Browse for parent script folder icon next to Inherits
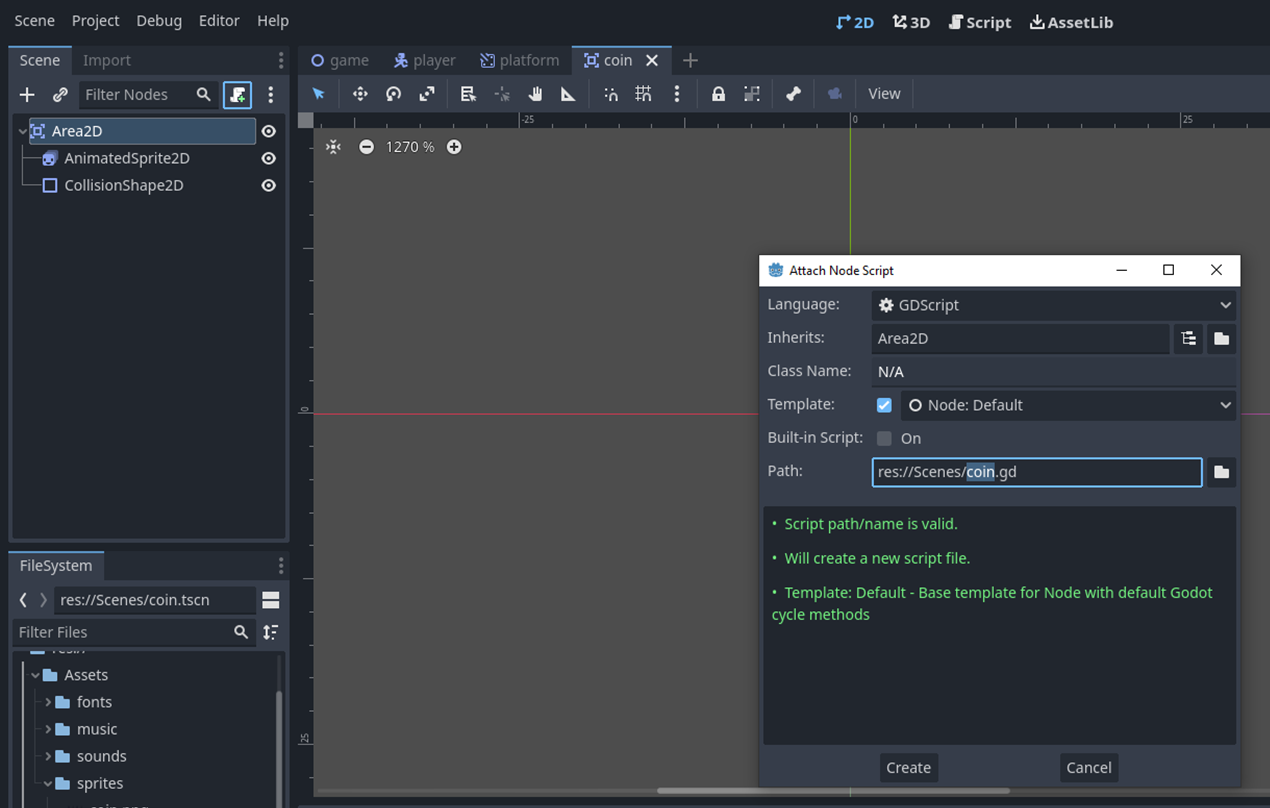 (x=1221, y=338)
